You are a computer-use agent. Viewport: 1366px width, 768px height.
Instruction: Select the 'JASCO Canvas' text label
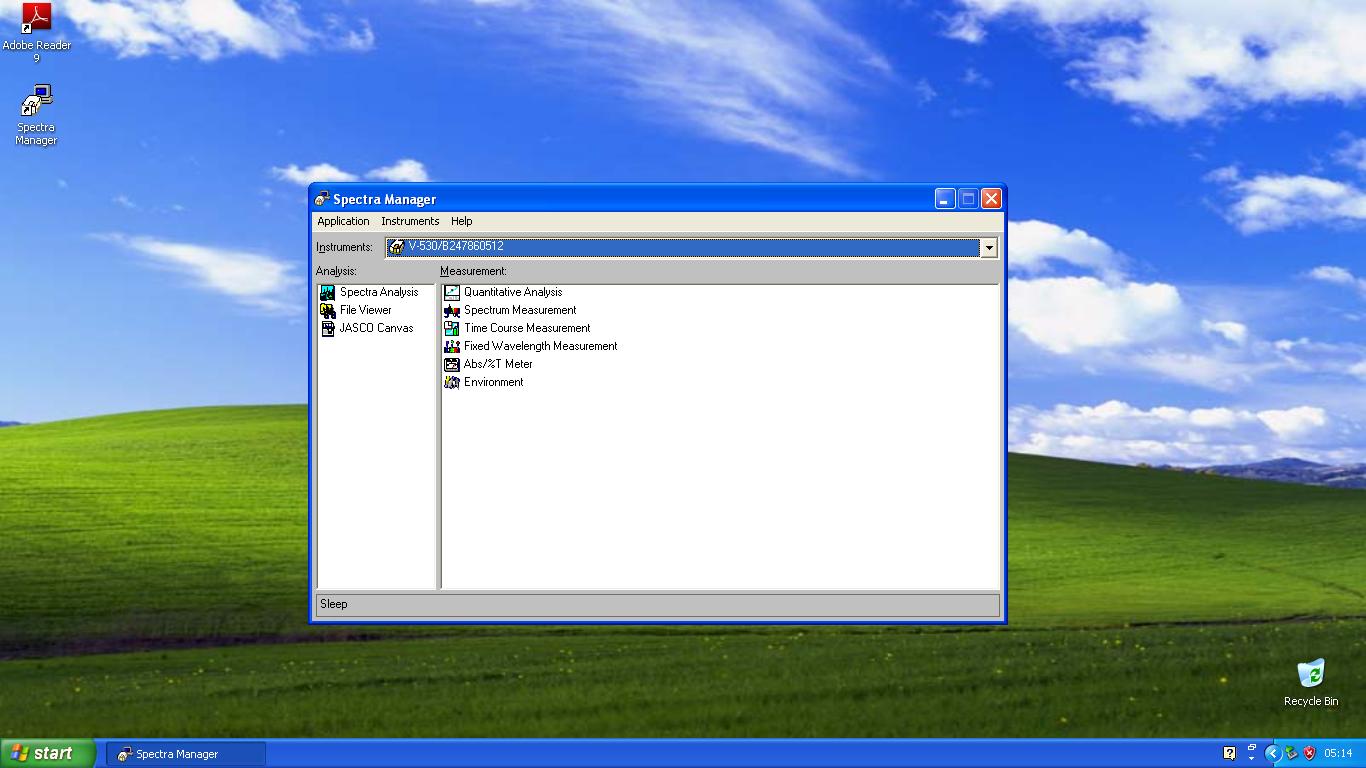pos(376,328)
